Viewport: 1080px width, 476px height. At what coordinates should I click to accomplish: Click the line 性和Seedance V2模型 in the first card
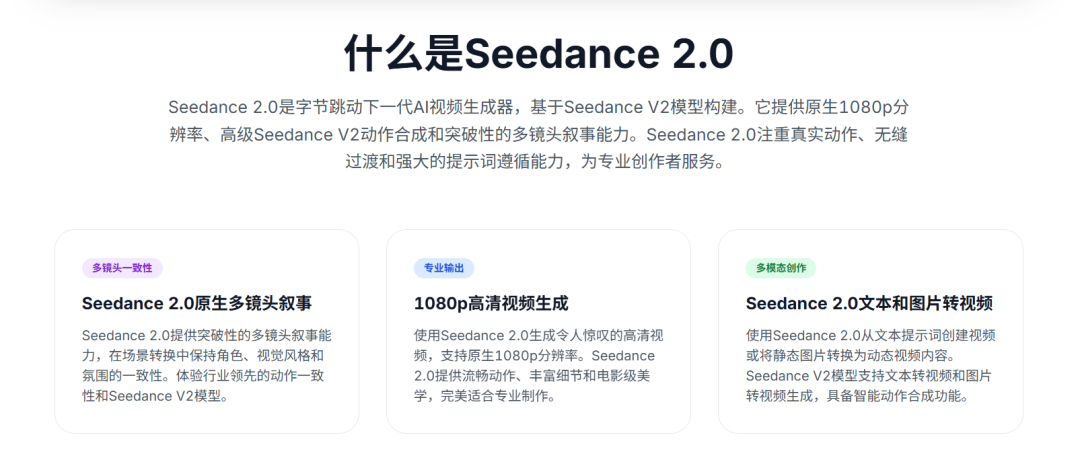pos(155,396)
